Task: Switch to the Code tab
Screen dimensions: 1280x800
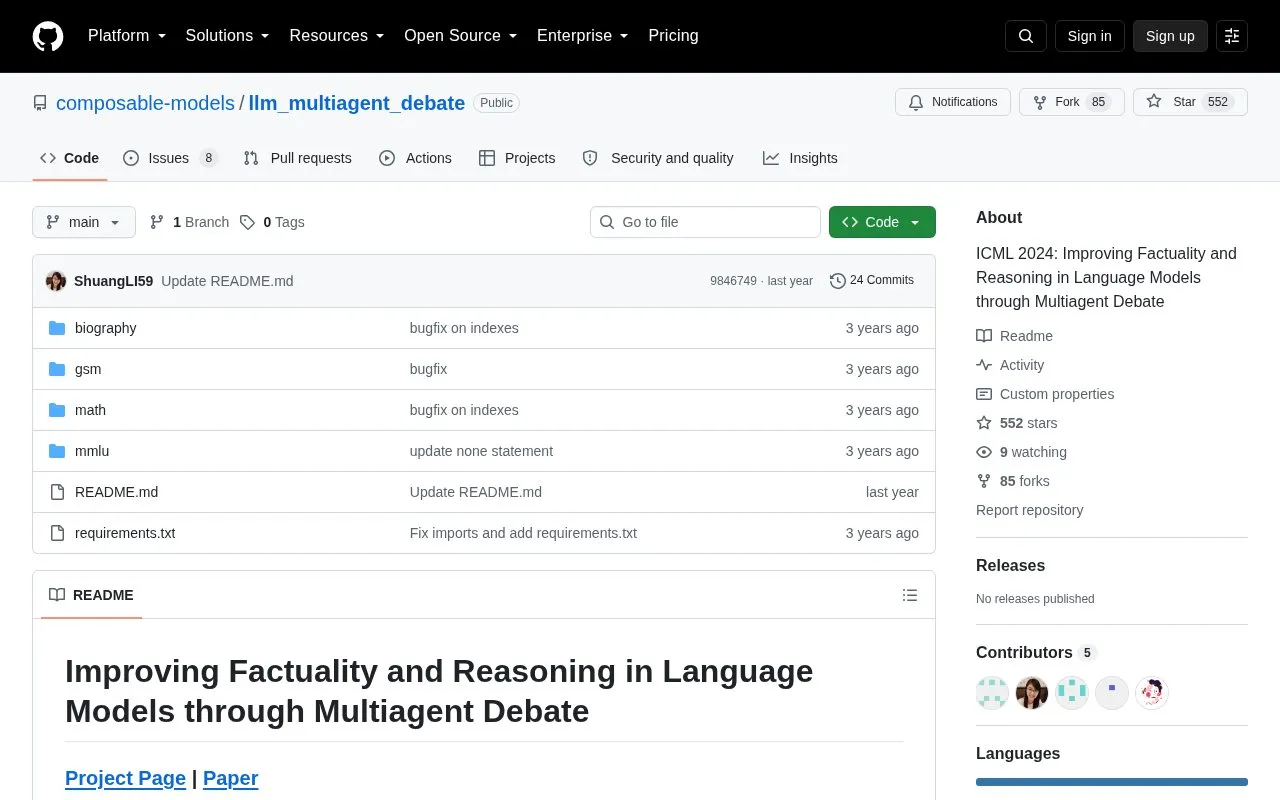Action: [70, 158]
